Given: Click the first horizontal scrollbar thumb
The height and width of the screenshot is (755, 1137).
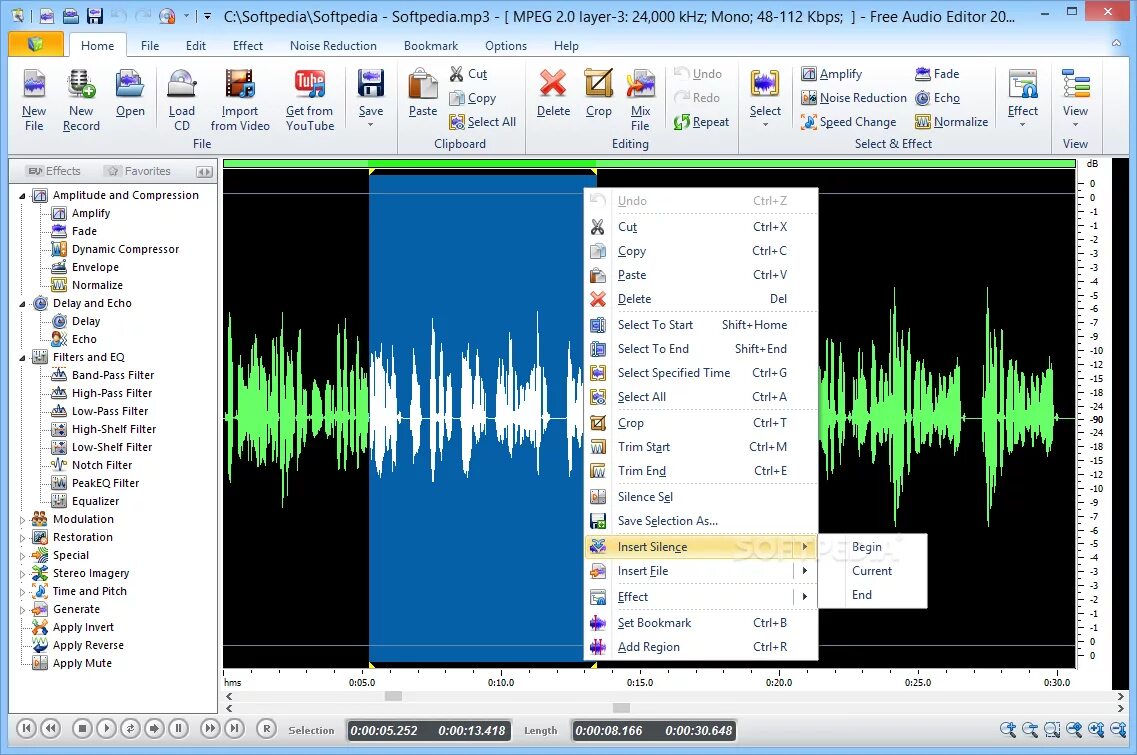Looking at the screenshot, I should [393, 696].
